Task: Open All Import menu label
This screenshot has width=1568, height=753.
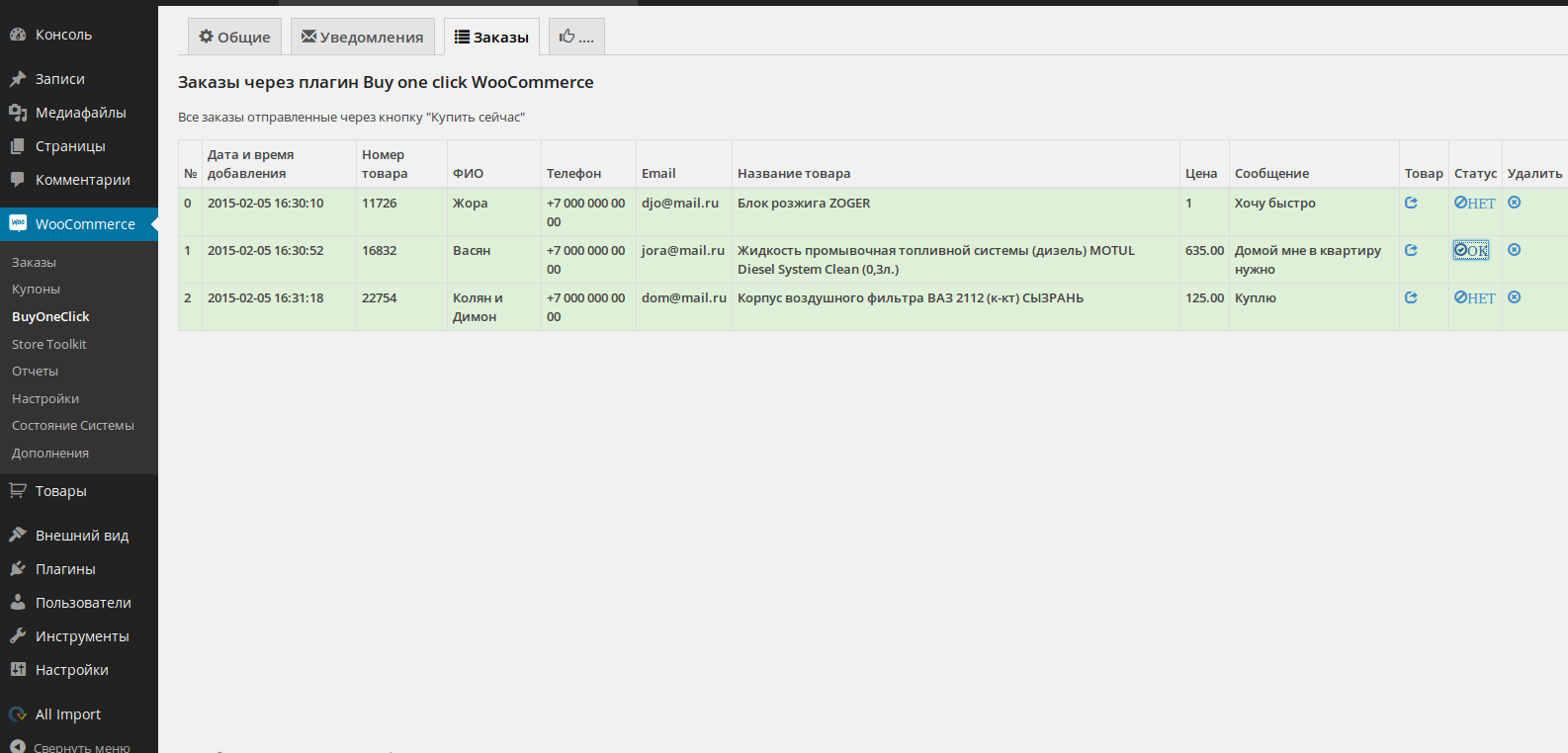Action: 68,714
